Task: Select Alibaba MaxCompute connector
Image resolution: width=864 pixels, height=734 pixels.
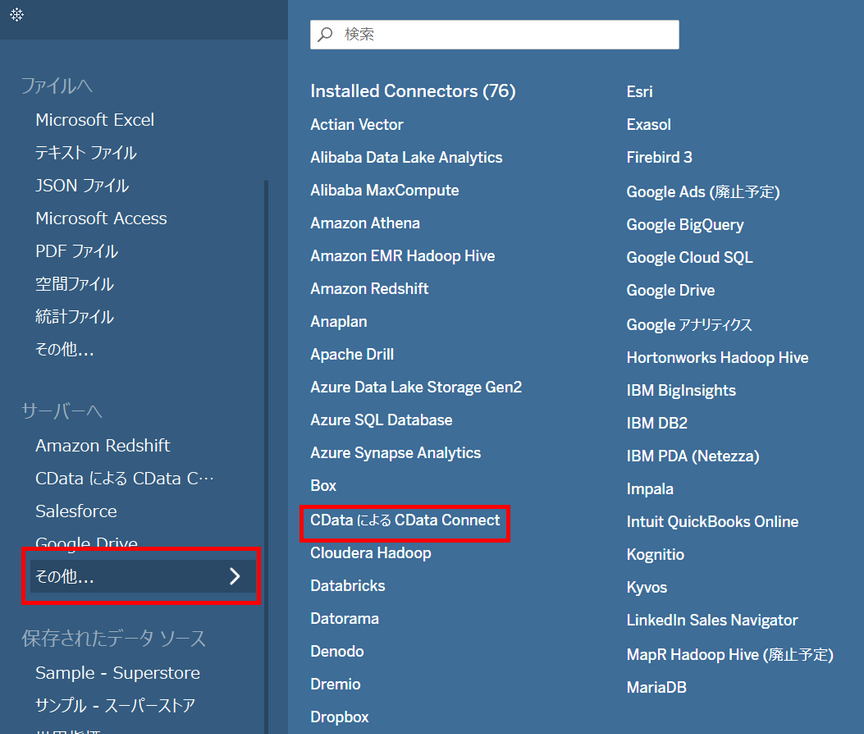Action: pos(385,190)
